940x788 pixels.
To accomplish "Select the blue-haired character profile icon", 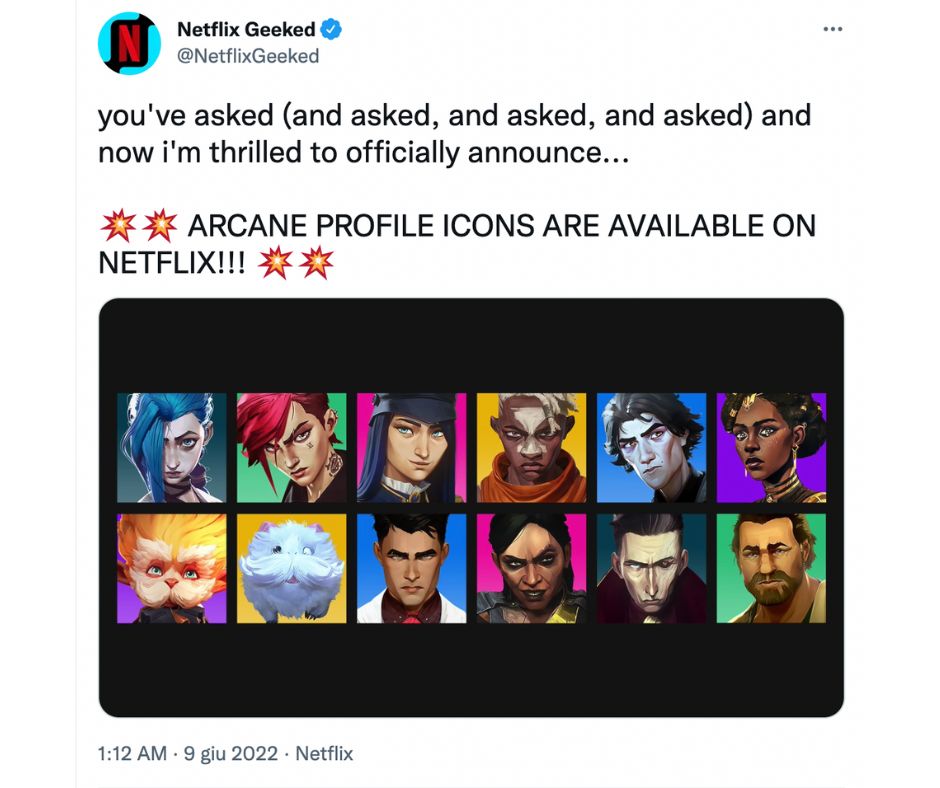I will [x=171, y=447].
